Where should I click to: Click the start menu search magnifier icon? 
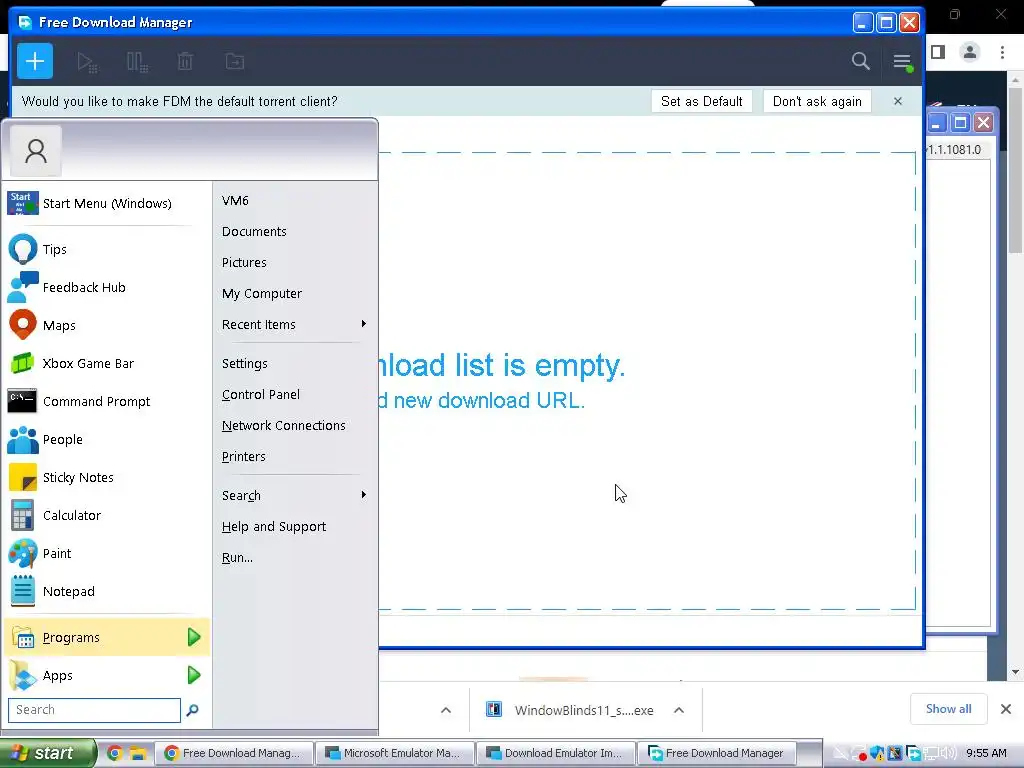coord(193,710)
